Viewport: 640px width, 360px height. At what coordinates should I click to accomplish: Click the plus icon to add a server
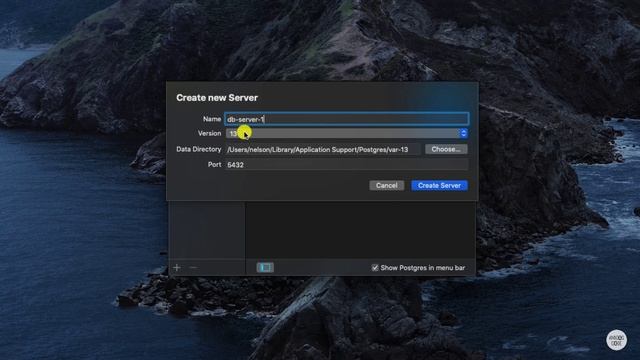pos(177,268)
